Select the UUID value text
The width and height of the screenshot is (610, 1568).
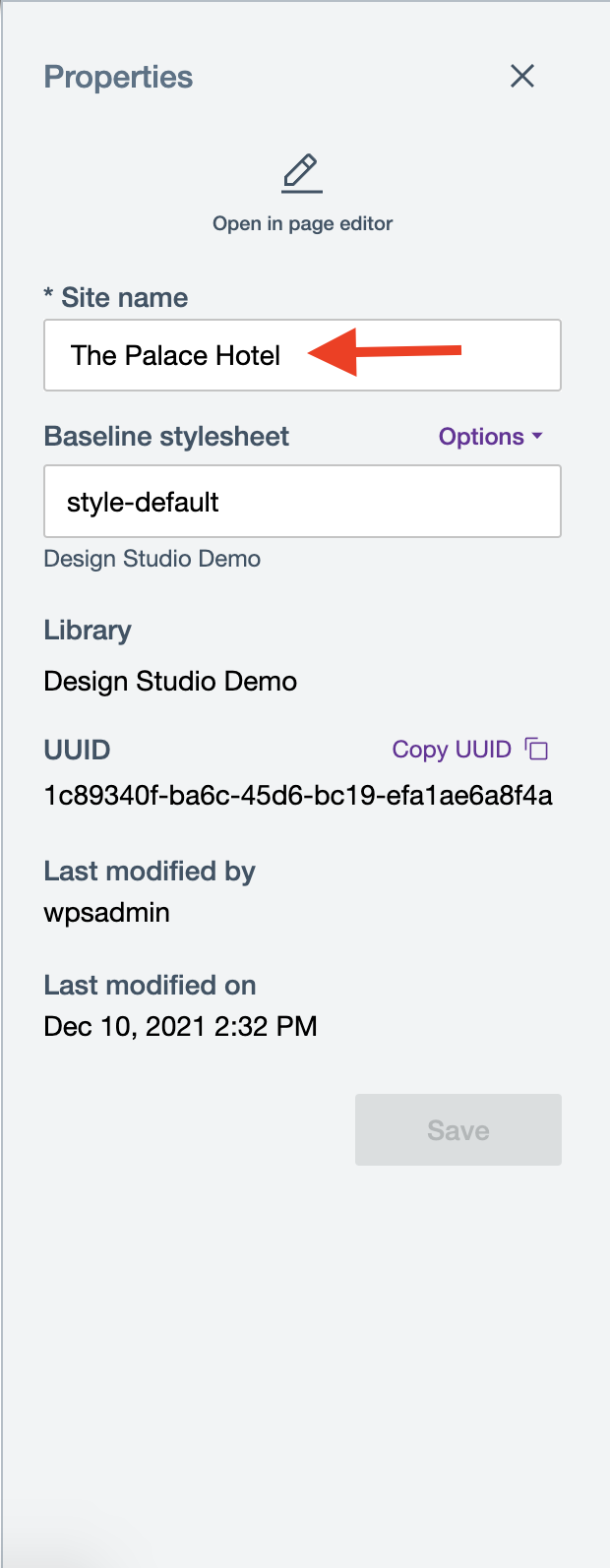pos(298,796)
